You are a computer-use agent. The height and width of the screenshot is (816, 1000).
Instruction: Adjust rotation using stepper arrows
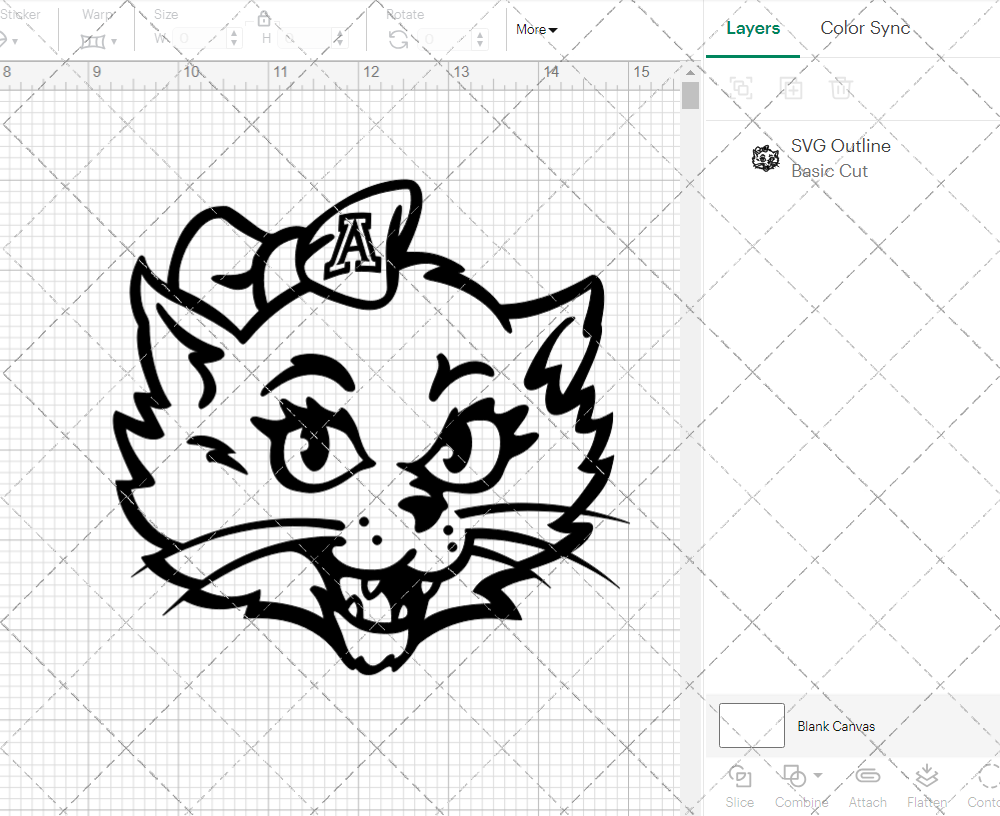click(x=480, y=39)
